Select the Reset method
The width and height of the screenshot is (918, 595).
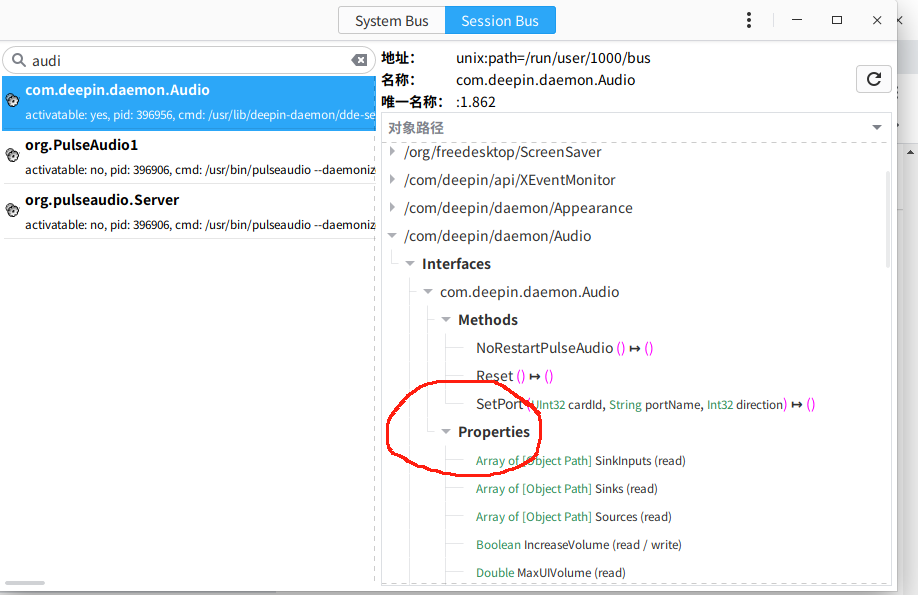515,376
